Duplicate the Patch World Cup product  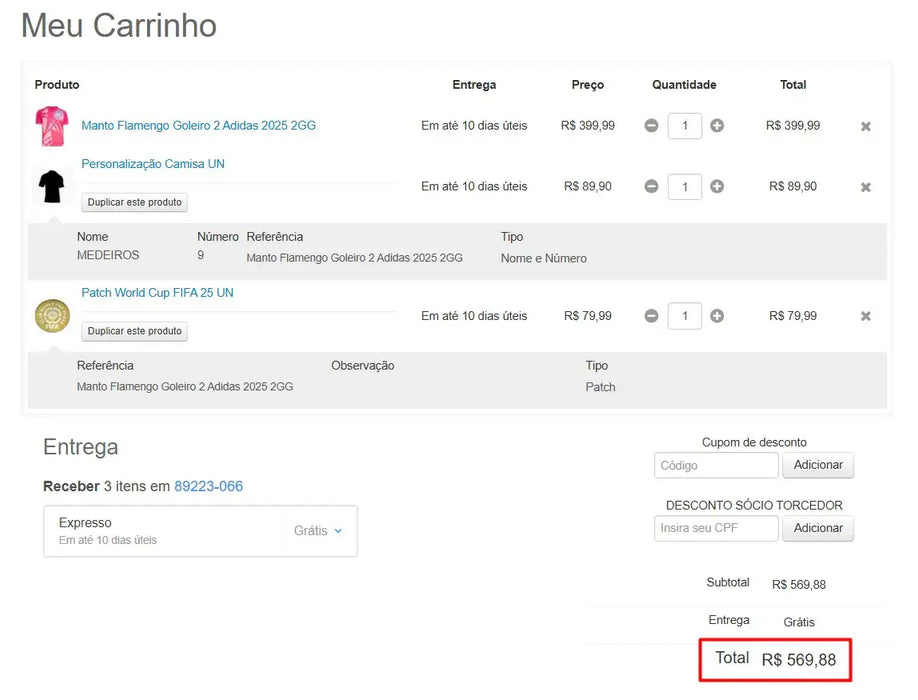tap(134, 330)
